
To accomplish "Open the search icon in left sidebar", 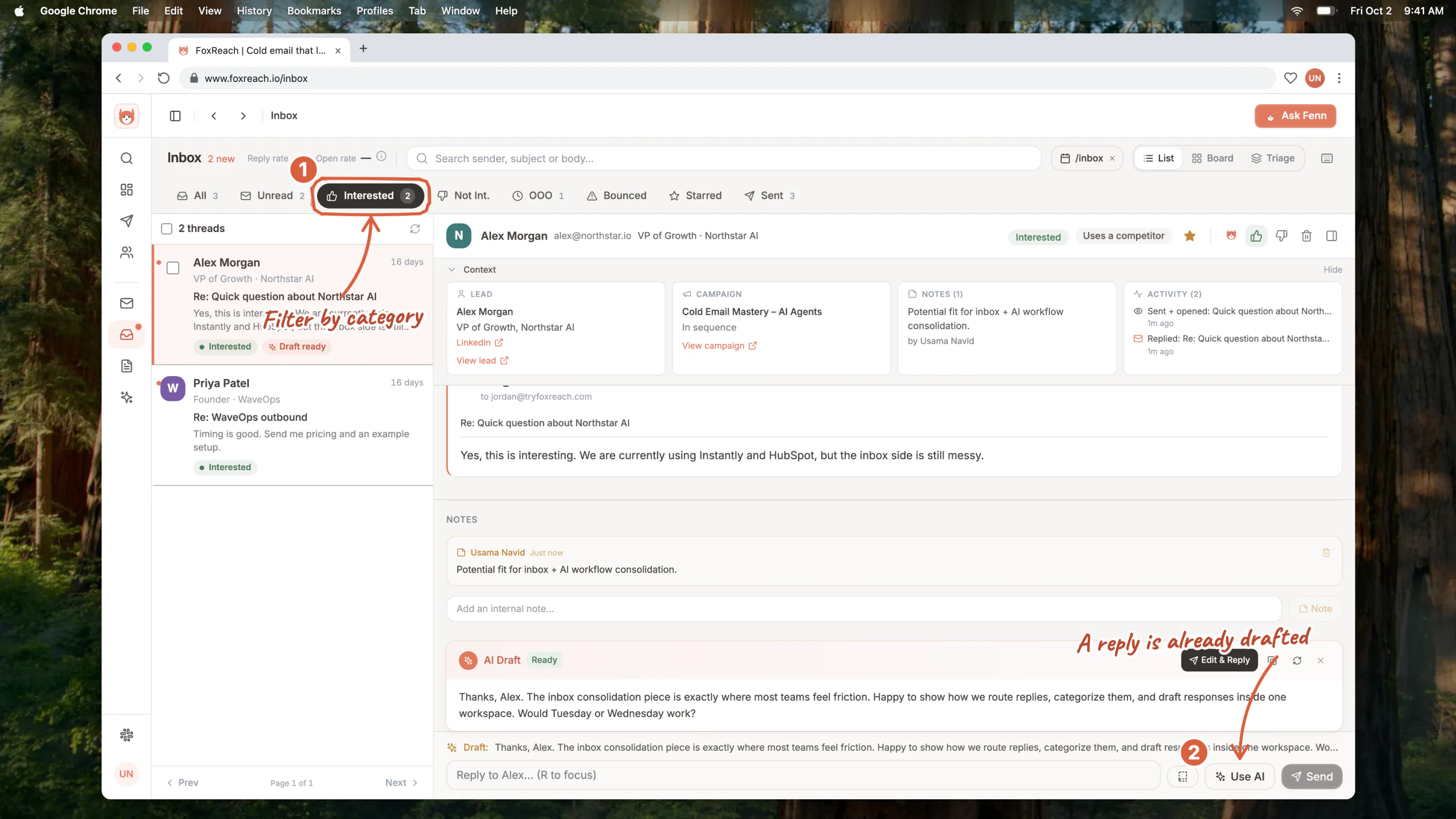I will [x=126, y=158].
